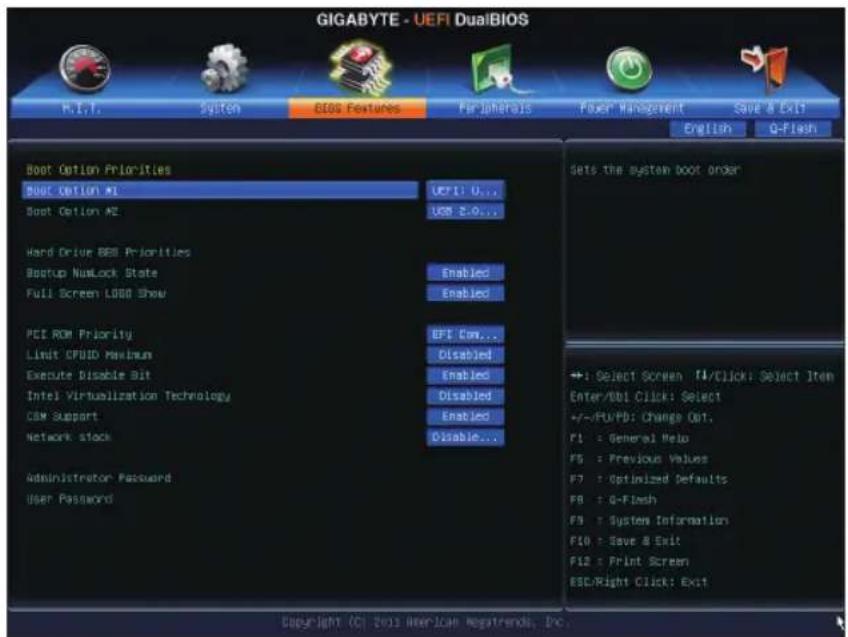Open the M.I.T. tab
848x637 pixels.
(x=82, y=109)
